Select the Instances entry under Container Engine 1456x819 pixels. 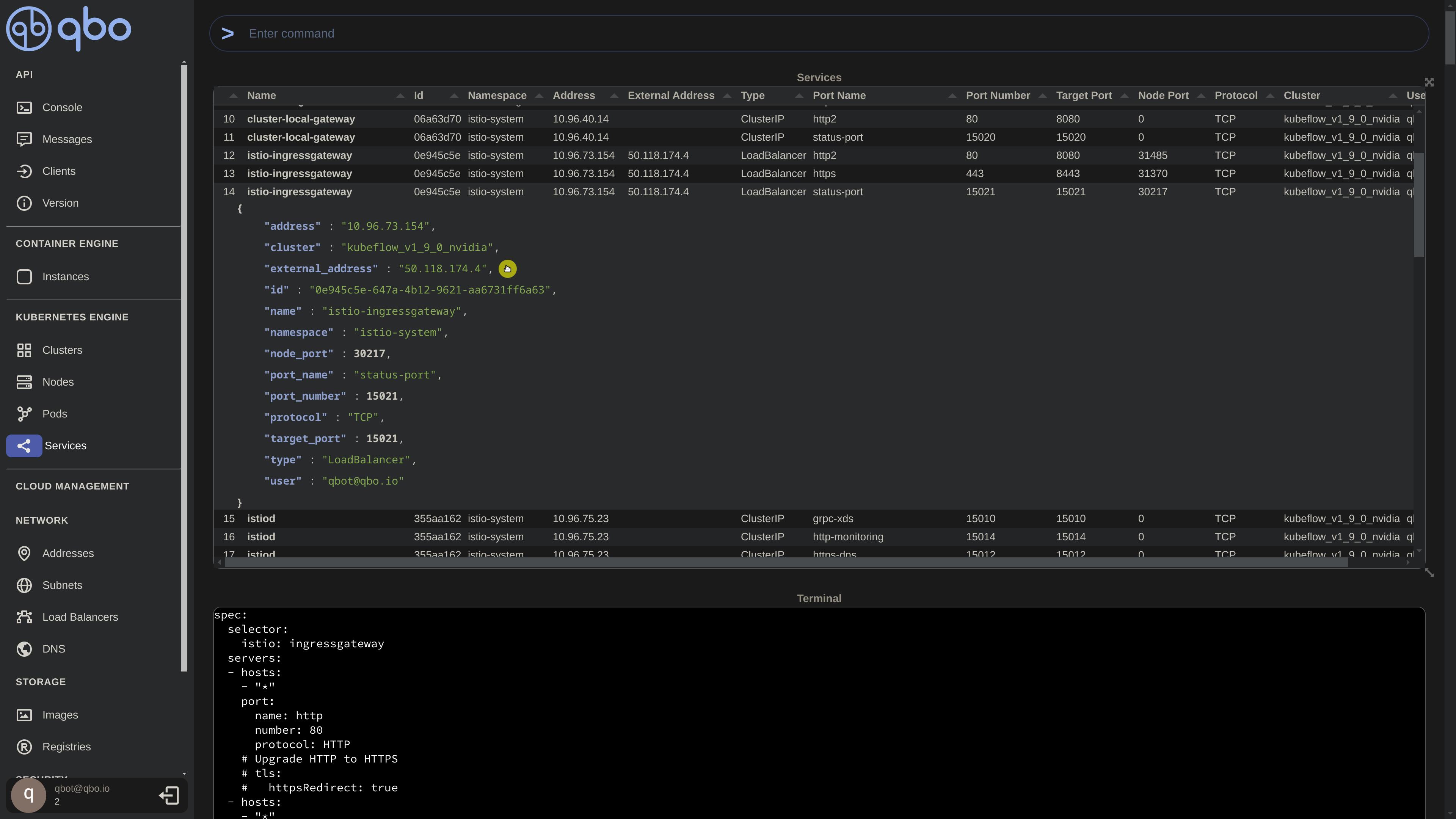(66, 276)
